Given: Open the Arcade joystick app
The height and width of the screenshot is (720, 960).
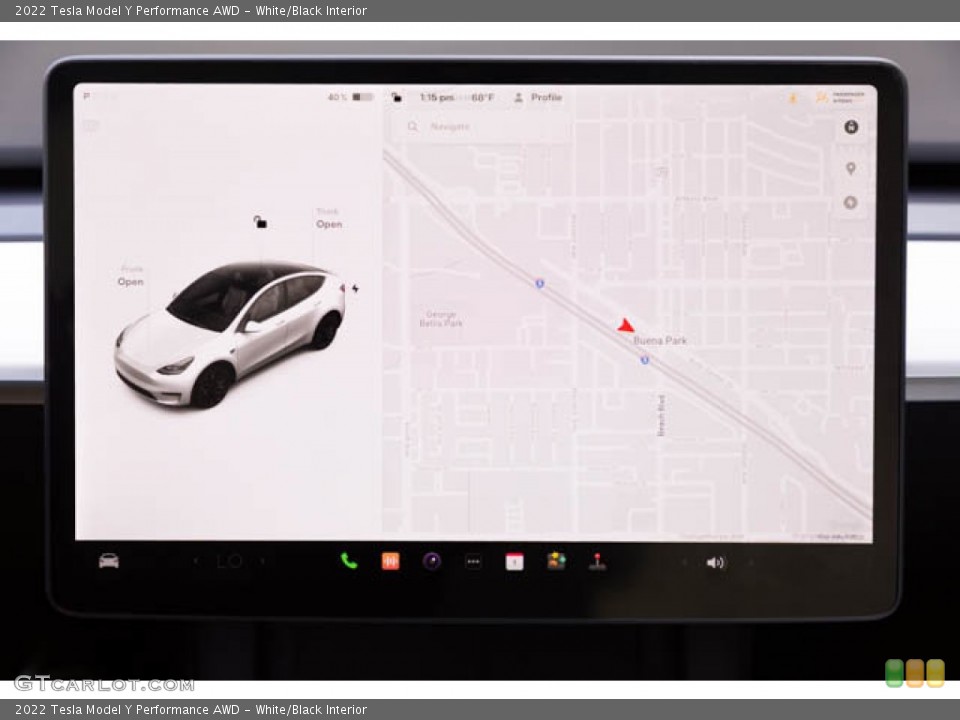Looking at the screenshot, I should coord(598,561).
